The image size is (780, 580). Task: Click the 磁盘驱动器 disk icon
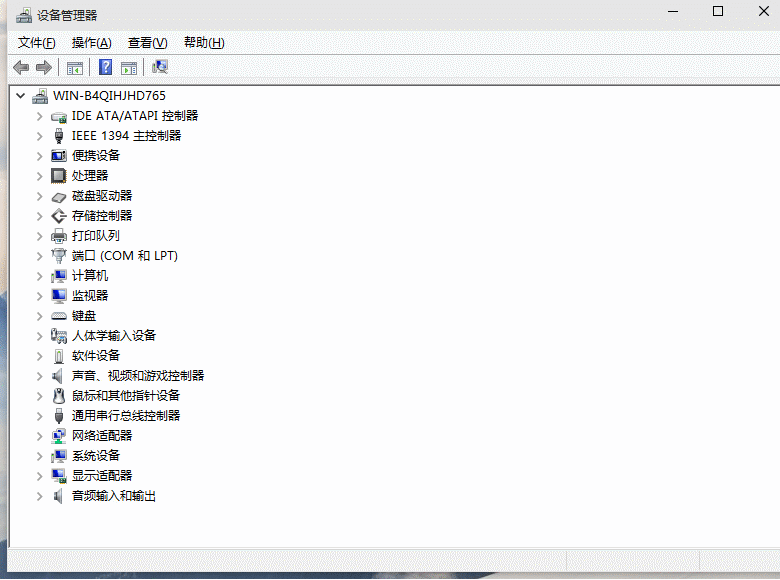pyautogui.click(x=59, y=197)
